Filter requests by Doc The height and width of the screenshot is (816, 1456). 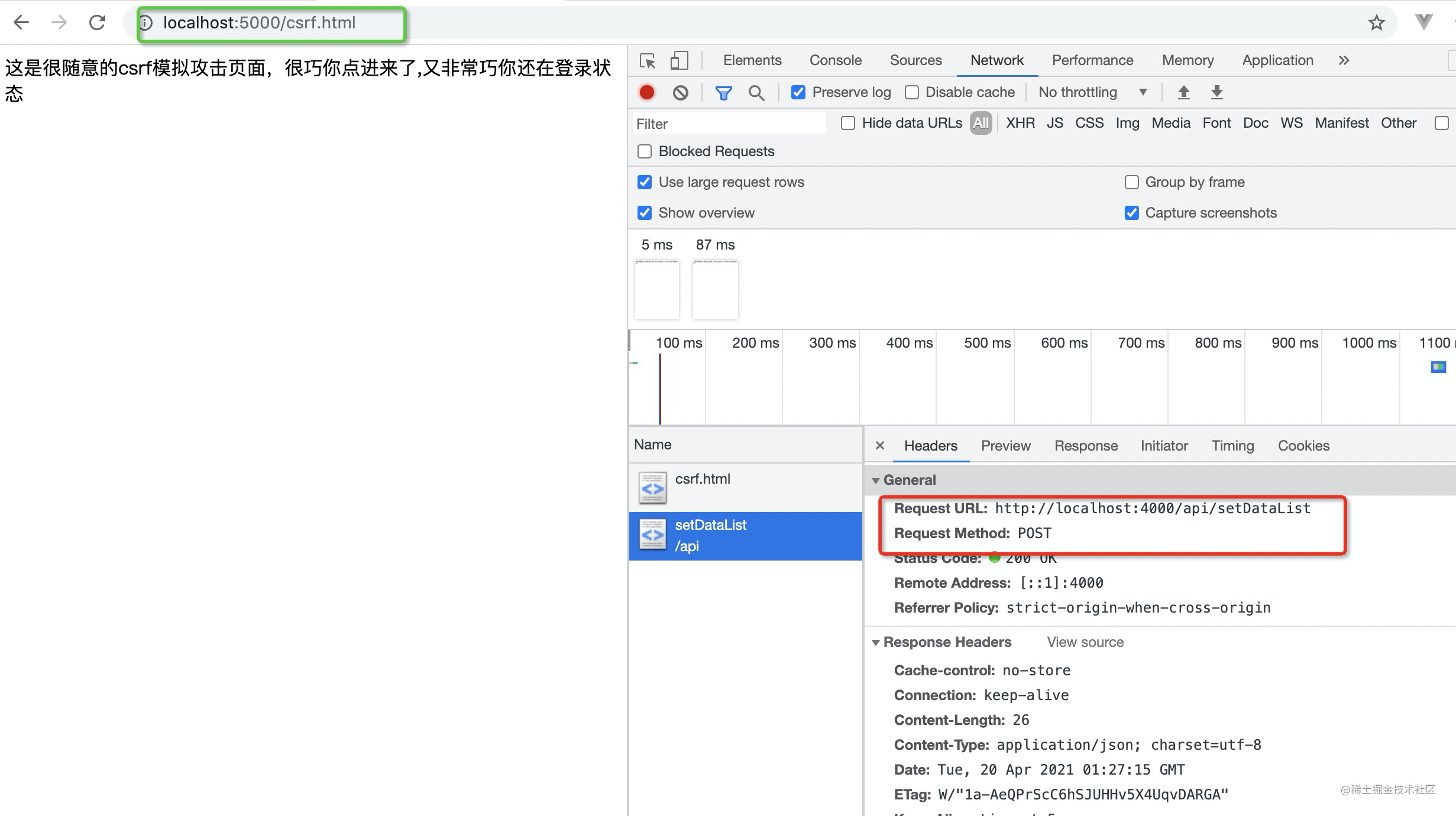pyautogui.click(x=1256, y=123)
